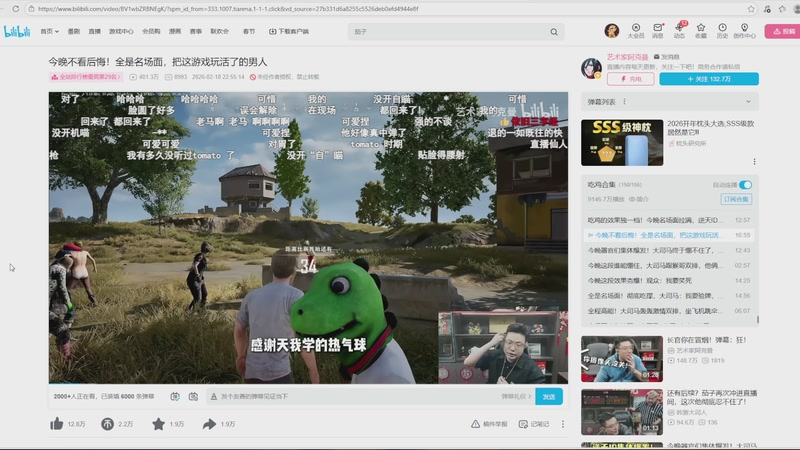
Task: Reload the page in the browser
Action: point(16,9)
